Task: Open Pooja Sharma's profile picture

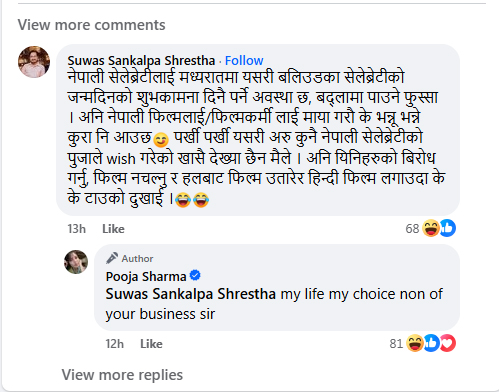Action: tap(76, 262)
